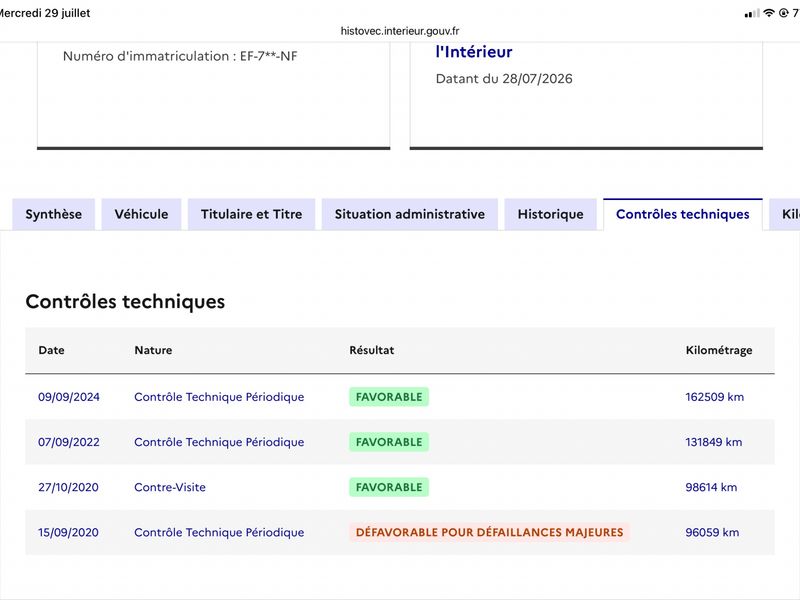Viewport: 800px width, 600px height.
Task: Select the Contre-Visite entry
Action: coord(170,487)
